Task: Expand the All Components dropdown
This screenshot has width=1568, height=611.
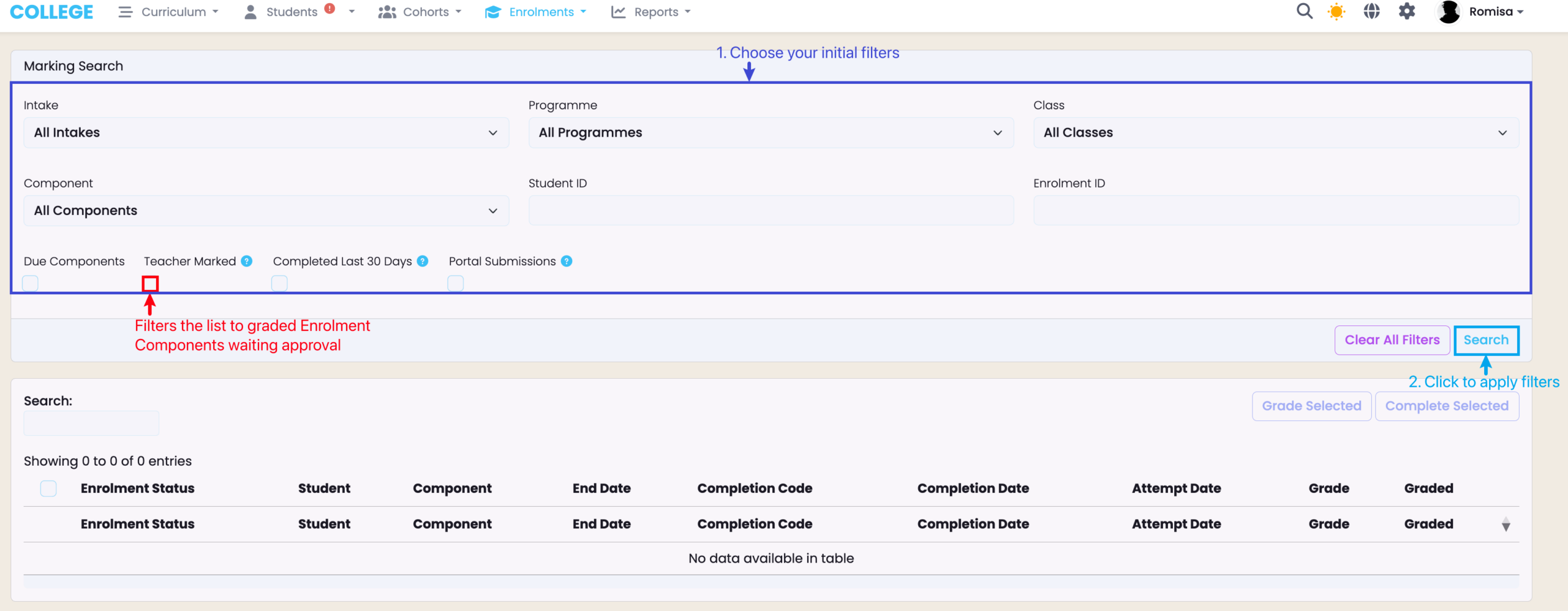Action: point(266,211)
